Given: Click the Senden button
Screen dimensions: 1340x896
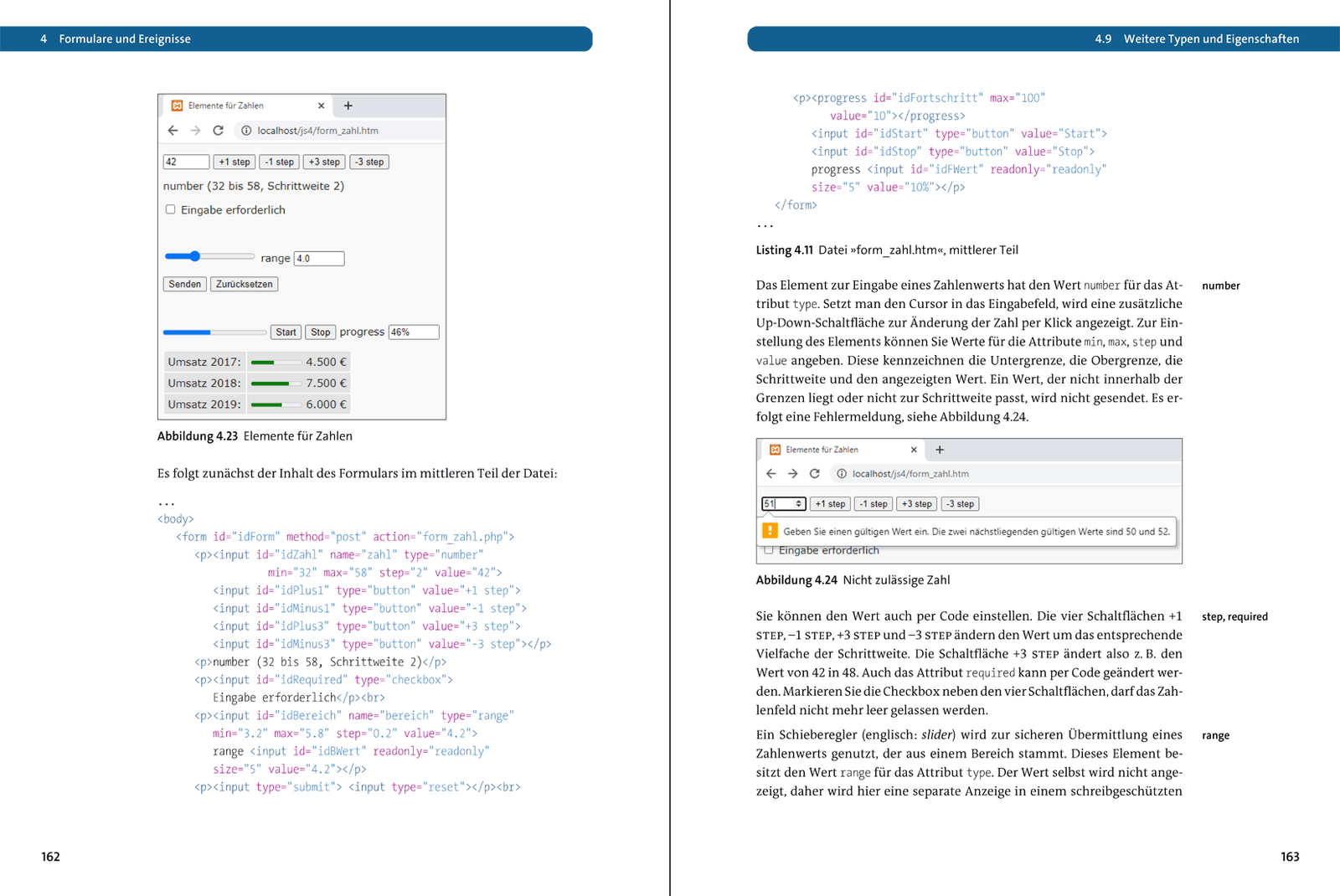Looking at the screenshot, I should 185,284.
